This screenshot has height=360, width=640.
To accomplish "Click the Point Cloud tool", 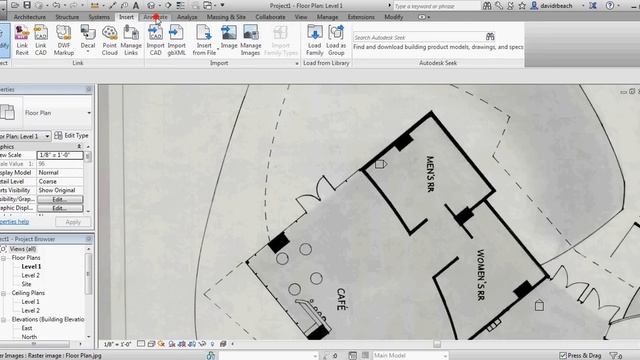I will 109,40.
